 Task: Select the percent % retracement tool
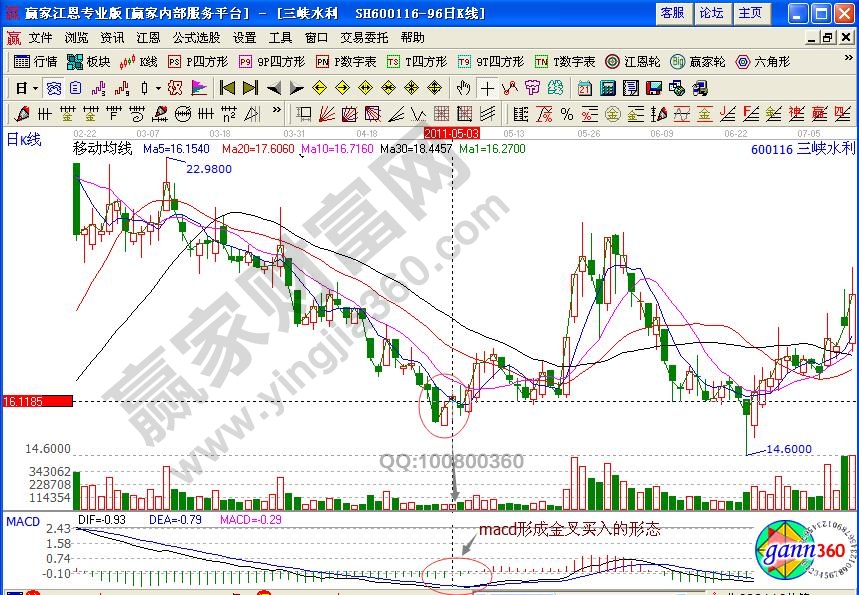tap(567, 114)
